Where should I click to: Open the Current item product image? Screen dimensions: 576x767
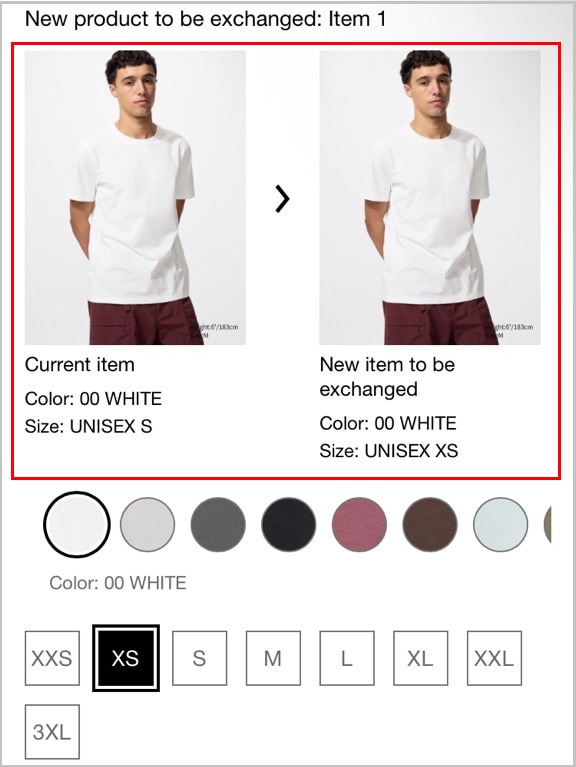click(x=135, y=198)
